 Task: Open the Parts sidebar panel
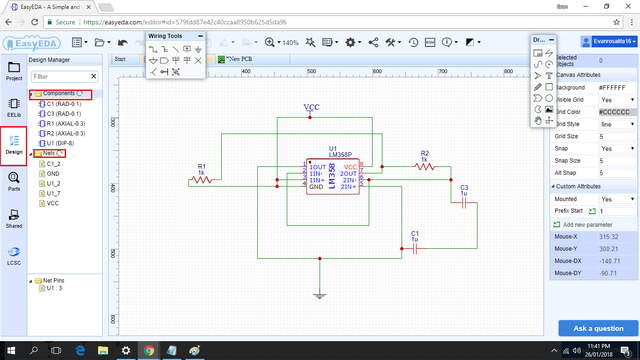click(14, 182)
